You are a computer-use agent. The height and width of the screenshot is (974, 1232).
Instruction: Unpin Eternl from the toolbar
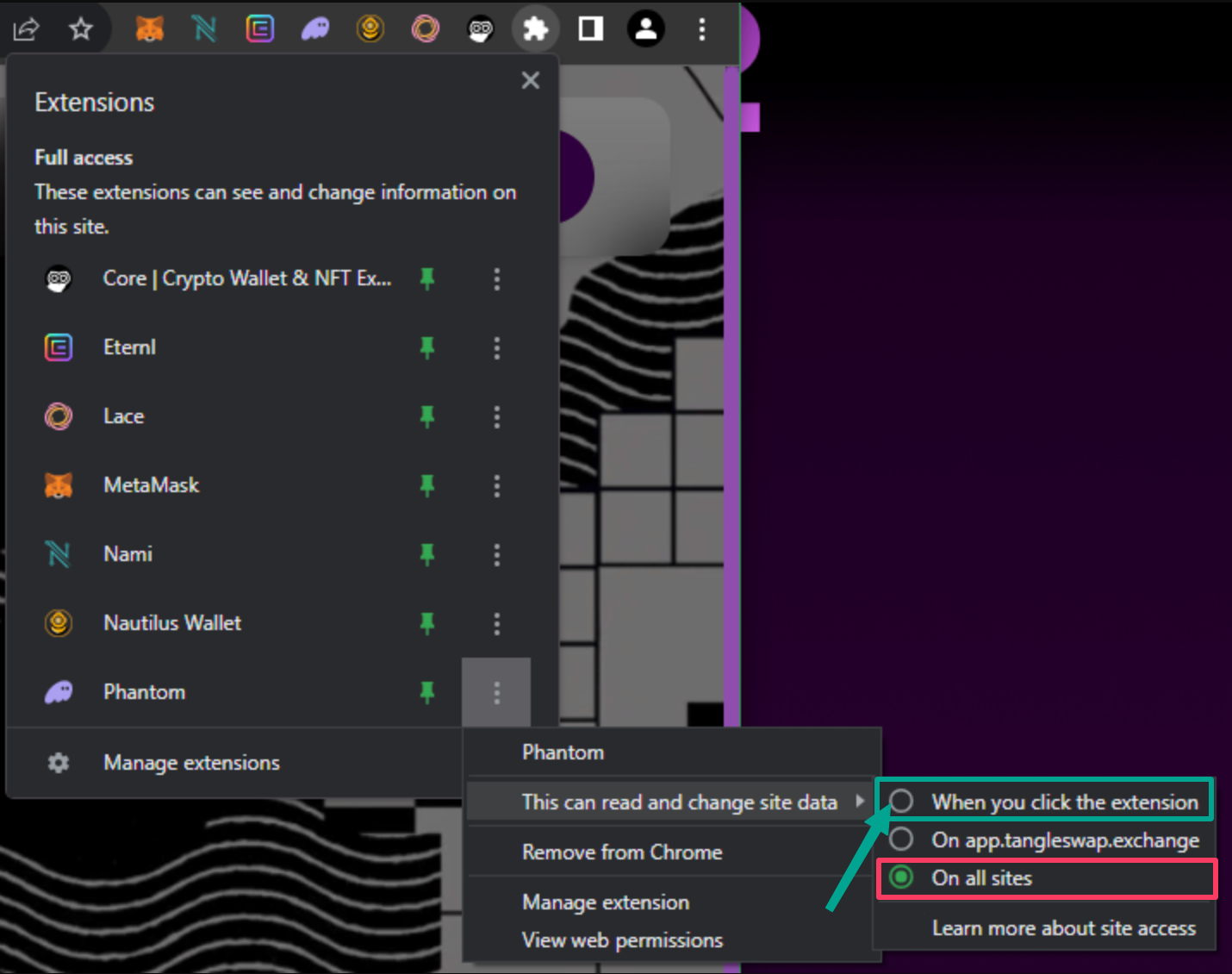point(427,347)
